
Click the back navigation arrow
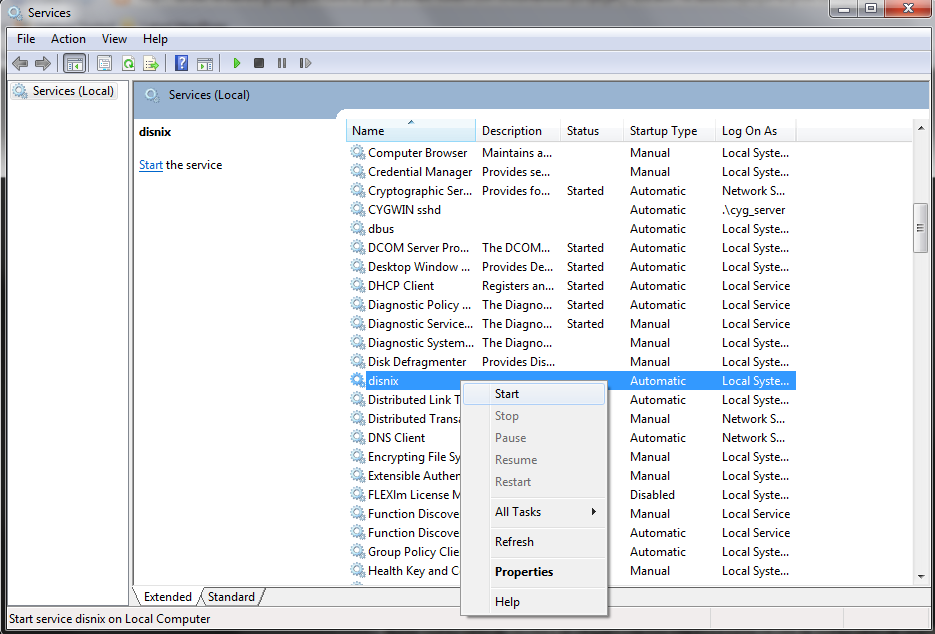(20, 62)
